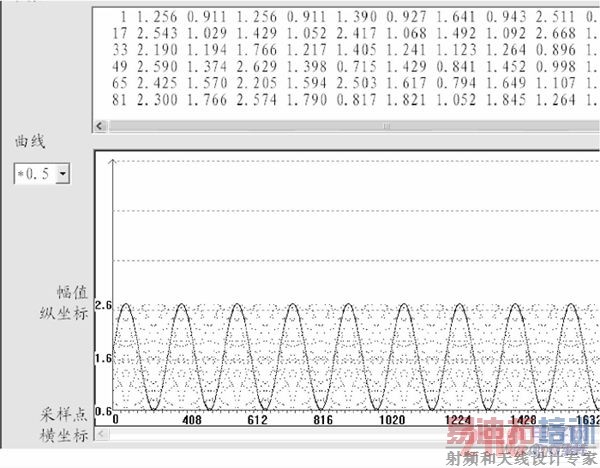Image resolution: width=600 pixels, height=468 pixels.
Task: Click the row number 17 in data table
Action: pos(122,33)
